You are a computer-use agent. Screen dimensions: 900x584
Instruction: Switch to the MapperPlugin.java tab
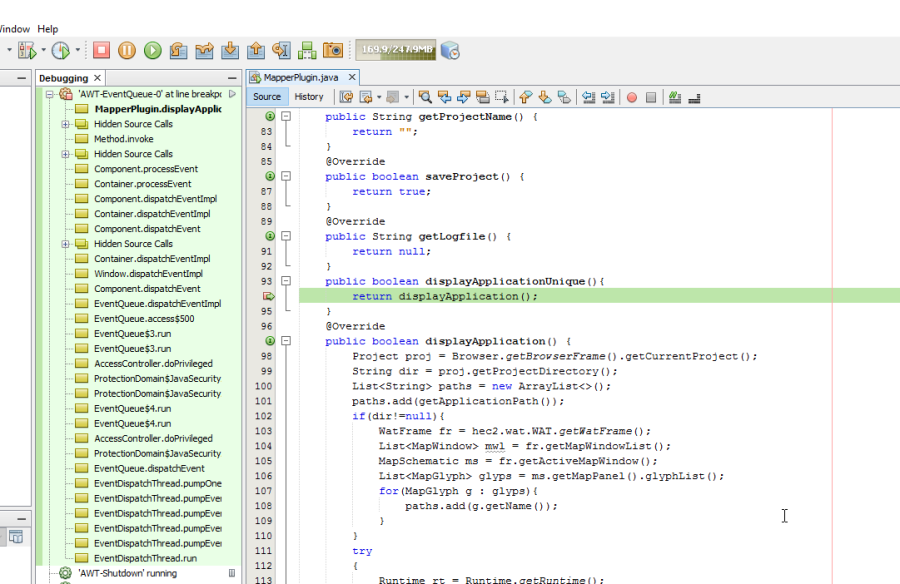pyautogui.click(x=301, y=77)
